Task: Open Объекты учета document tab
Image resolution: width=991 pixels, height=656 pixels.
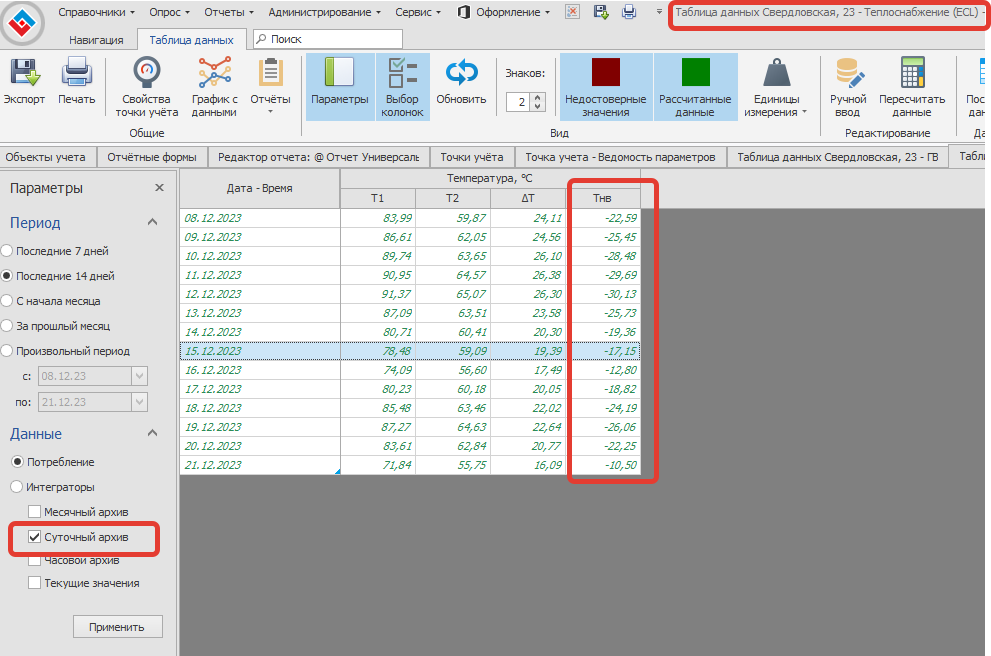Action: 46,157
